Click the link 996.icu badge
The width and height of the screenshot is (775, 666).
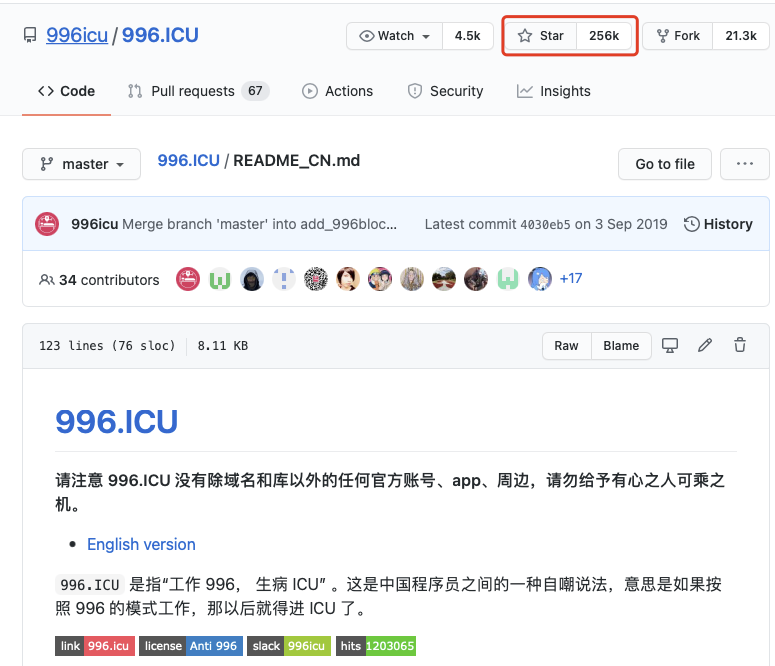[x=95, y=646]
